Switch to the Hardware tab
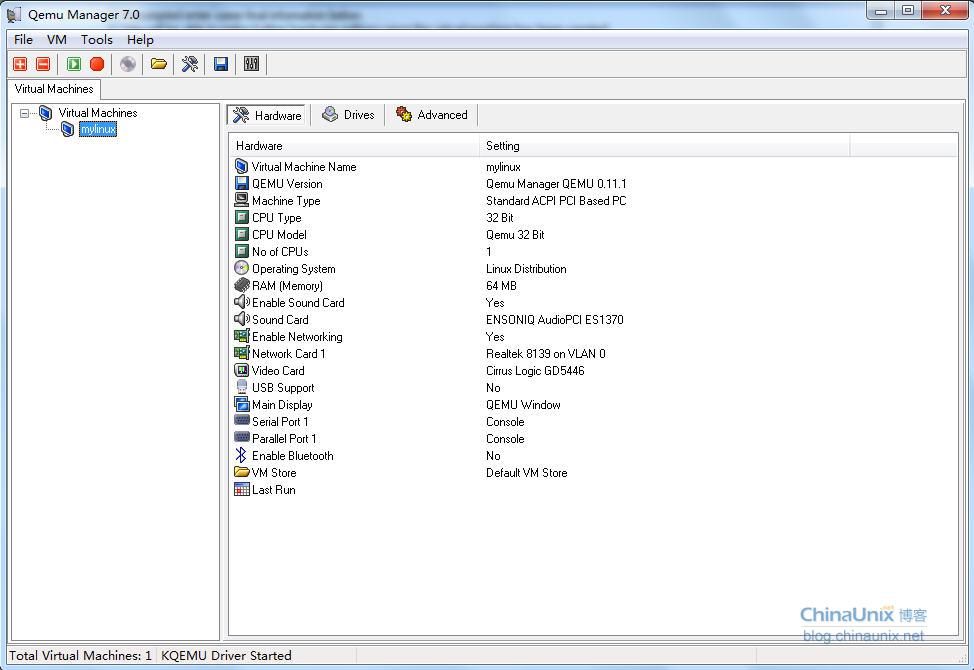 coord(267,115)
